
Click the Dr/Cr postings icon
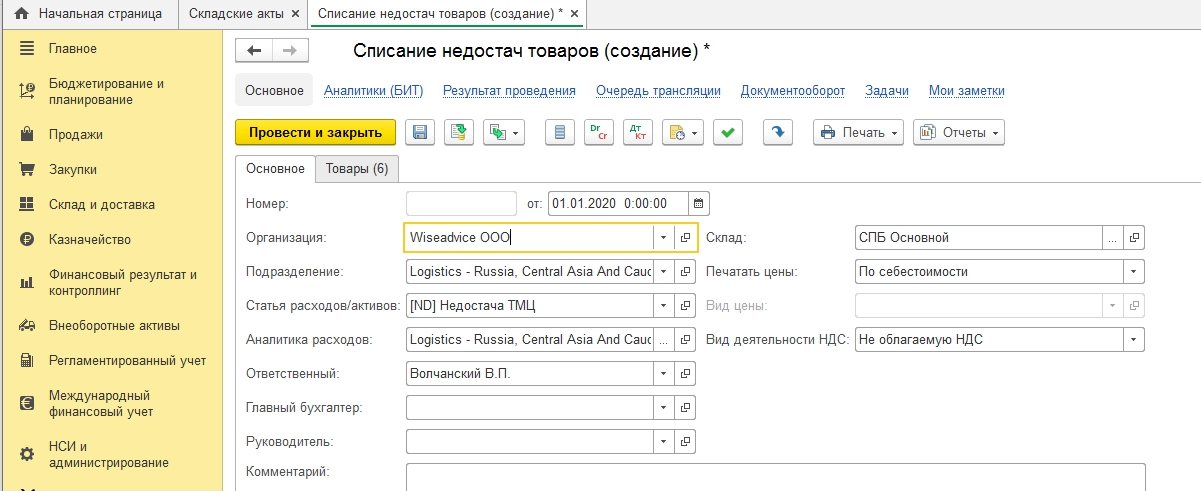pos(598,133)
